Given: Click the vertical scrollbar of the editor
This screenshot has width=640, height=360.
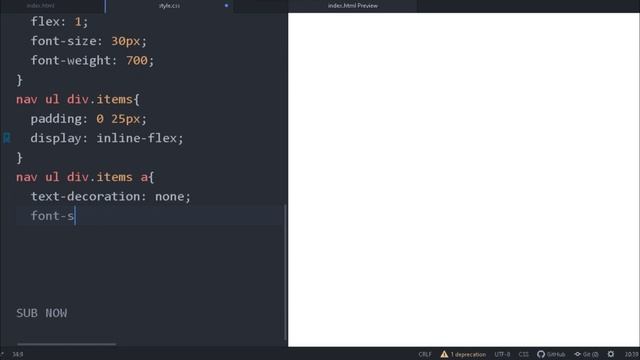Looking at the screenshot, I should 284,272.
